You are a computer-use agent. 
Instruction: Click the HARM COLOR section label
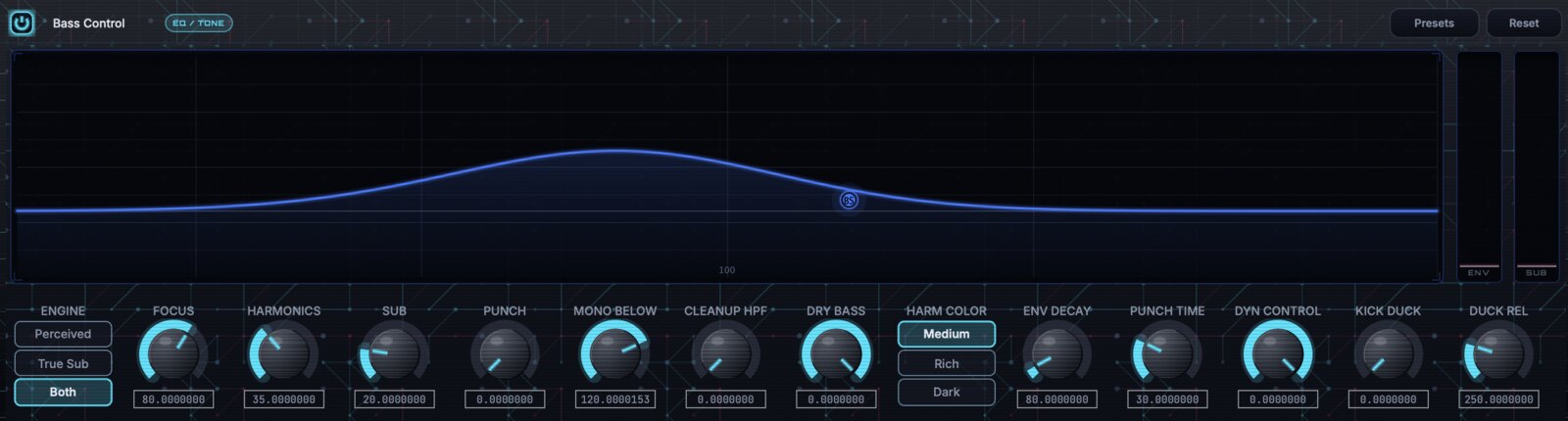point(947,310)
